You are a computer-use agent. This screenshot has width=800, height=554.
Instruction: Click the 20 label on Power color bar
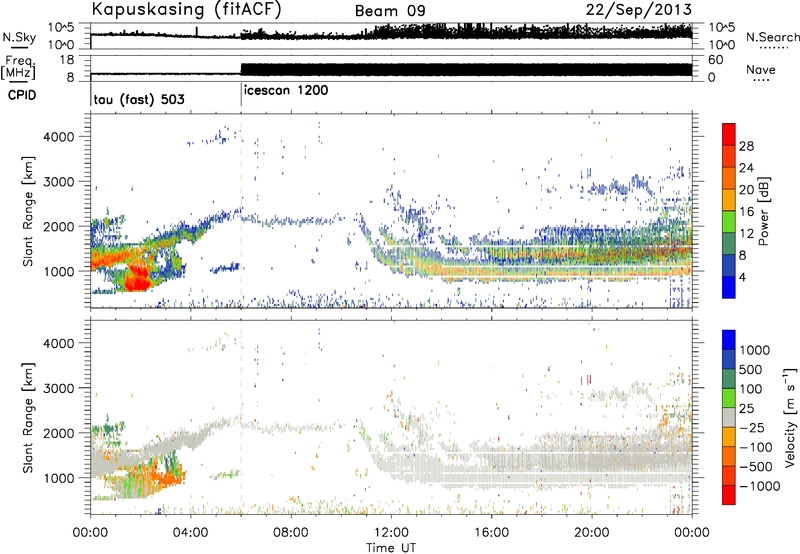tap(746, 190)
